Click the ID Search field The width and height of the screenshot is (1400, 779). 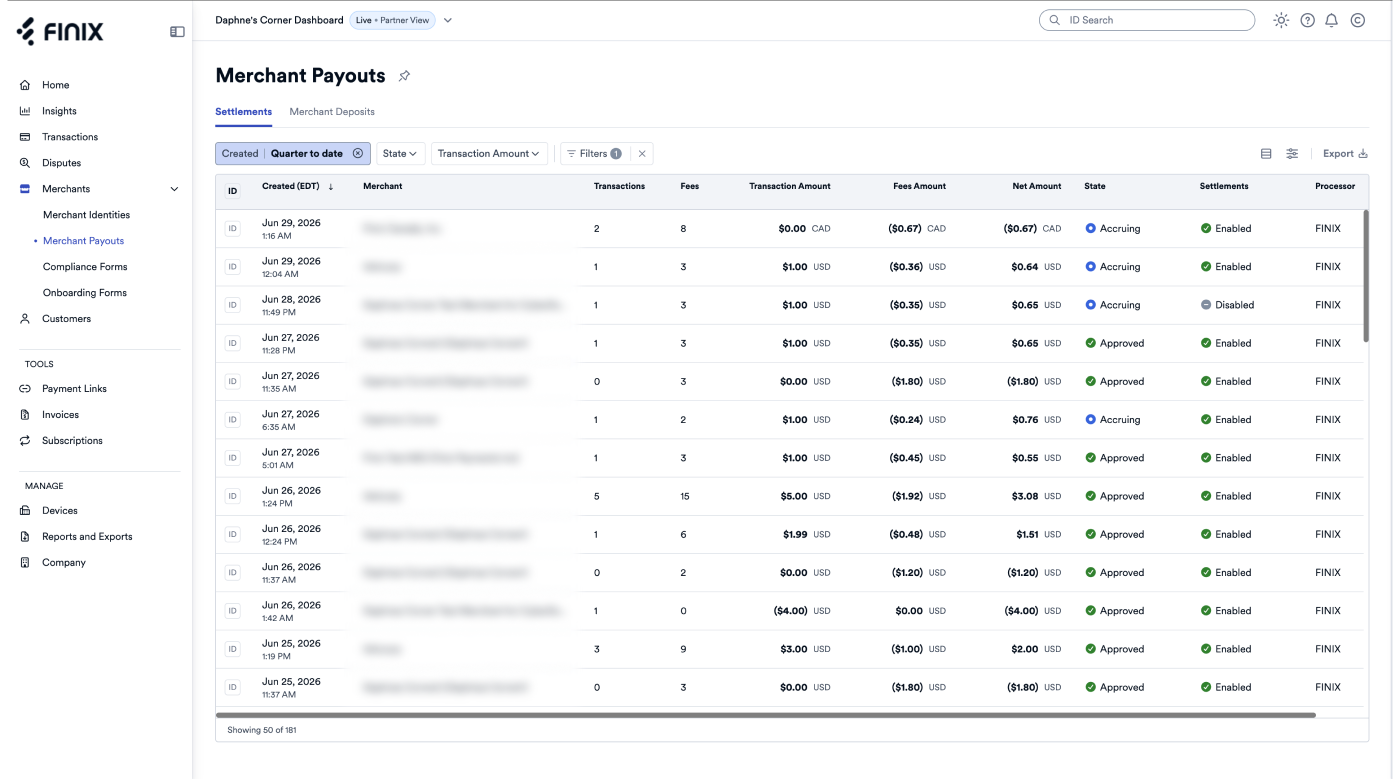[1146, 20]
